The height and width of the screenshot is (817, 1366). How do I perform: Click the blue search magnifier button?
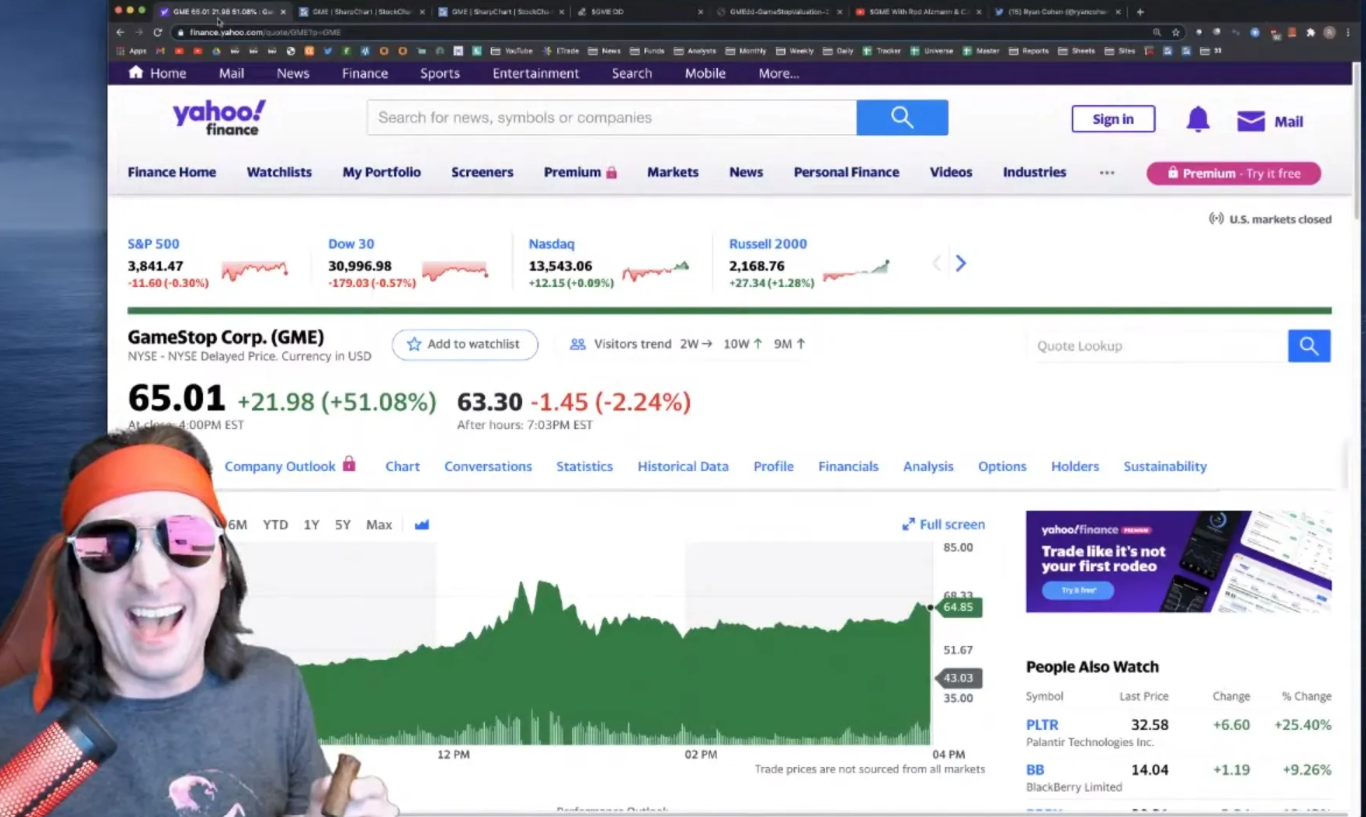(x=901, y=118)
